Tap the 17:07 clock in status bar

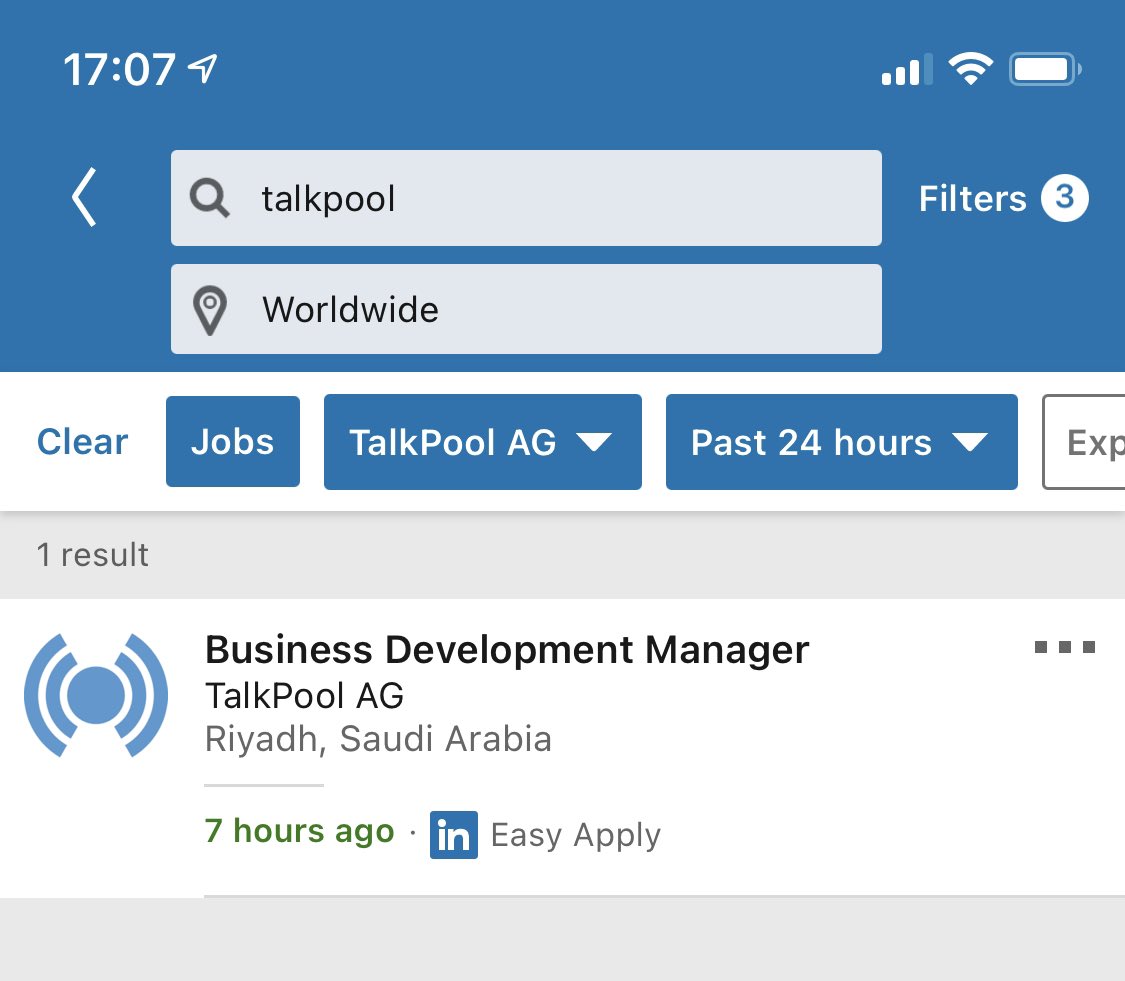(x=119, y=70)
